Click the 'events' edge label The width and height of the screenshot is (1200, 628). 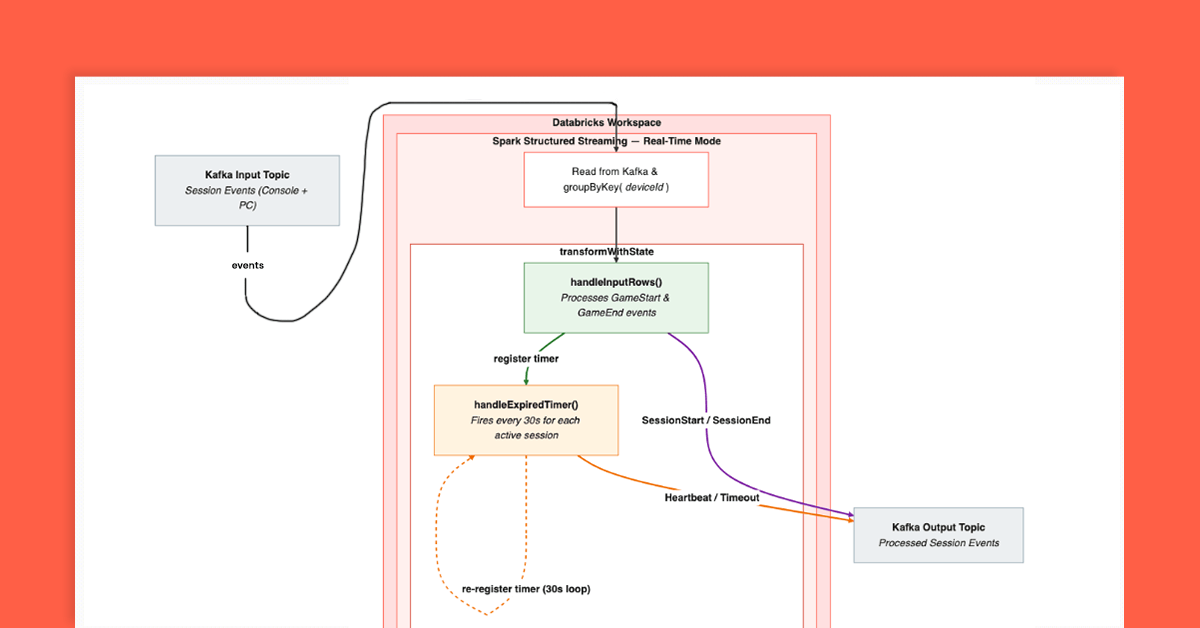[x=247, y=266]
